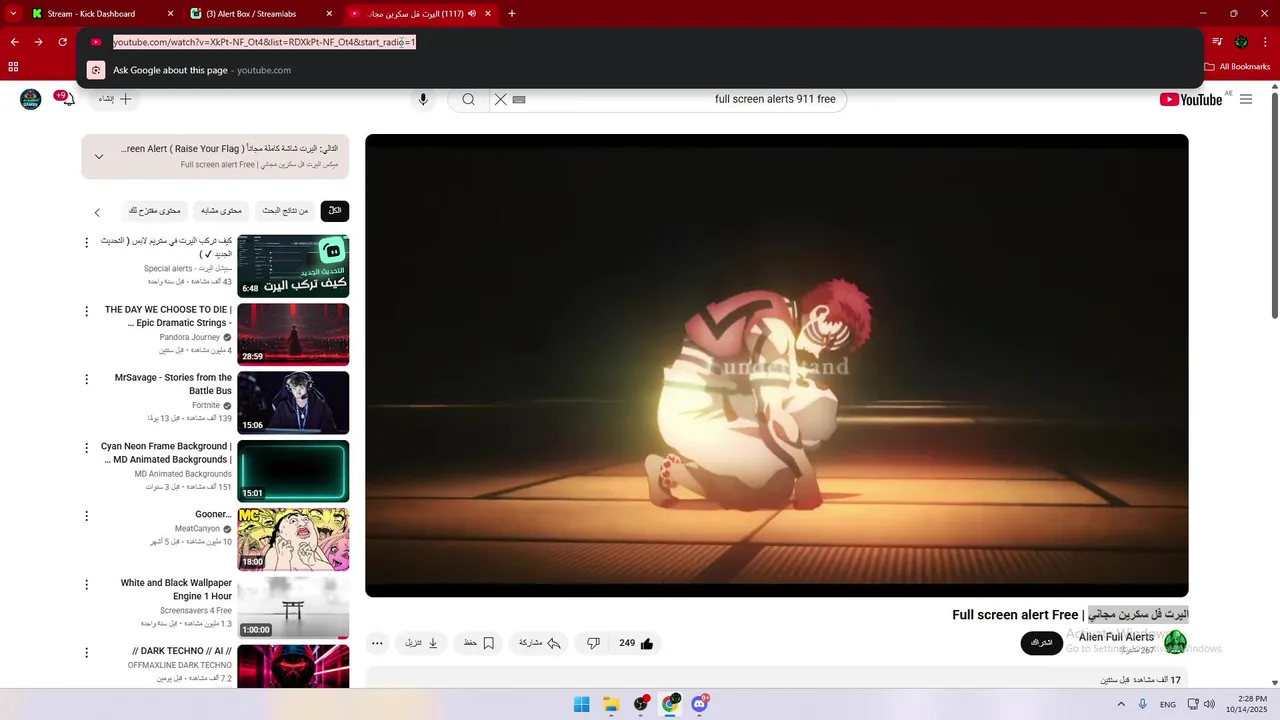Go back to the previous page

[15, 42]
